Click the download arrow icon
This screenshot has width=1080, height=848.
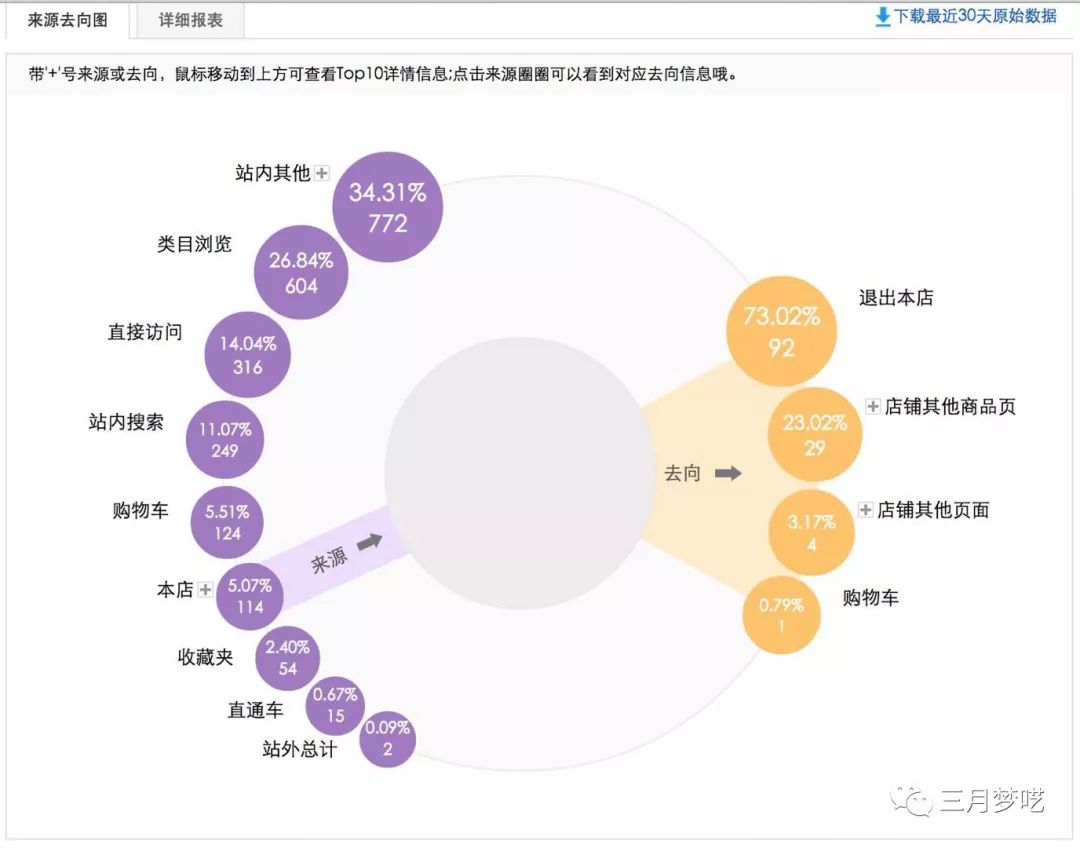882,17
